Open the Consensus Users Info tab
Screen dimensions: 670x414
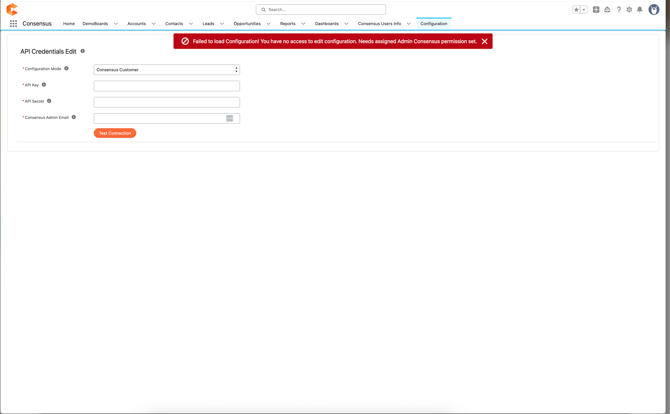[379, 23]
